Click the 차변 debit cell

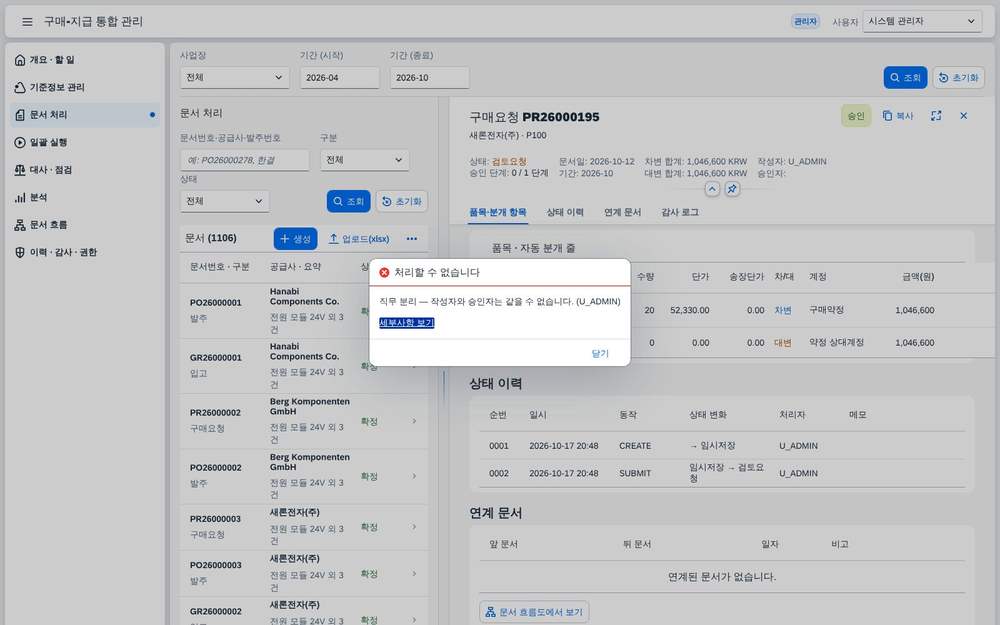[x=783, y=311]
